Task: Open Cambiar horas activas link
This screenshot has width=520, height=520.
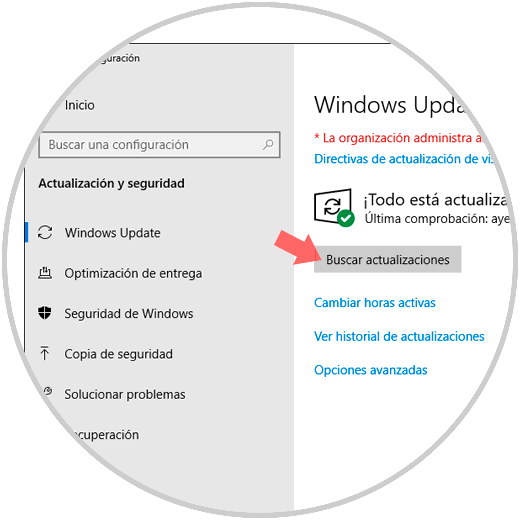Action: [x=375, y=303]
